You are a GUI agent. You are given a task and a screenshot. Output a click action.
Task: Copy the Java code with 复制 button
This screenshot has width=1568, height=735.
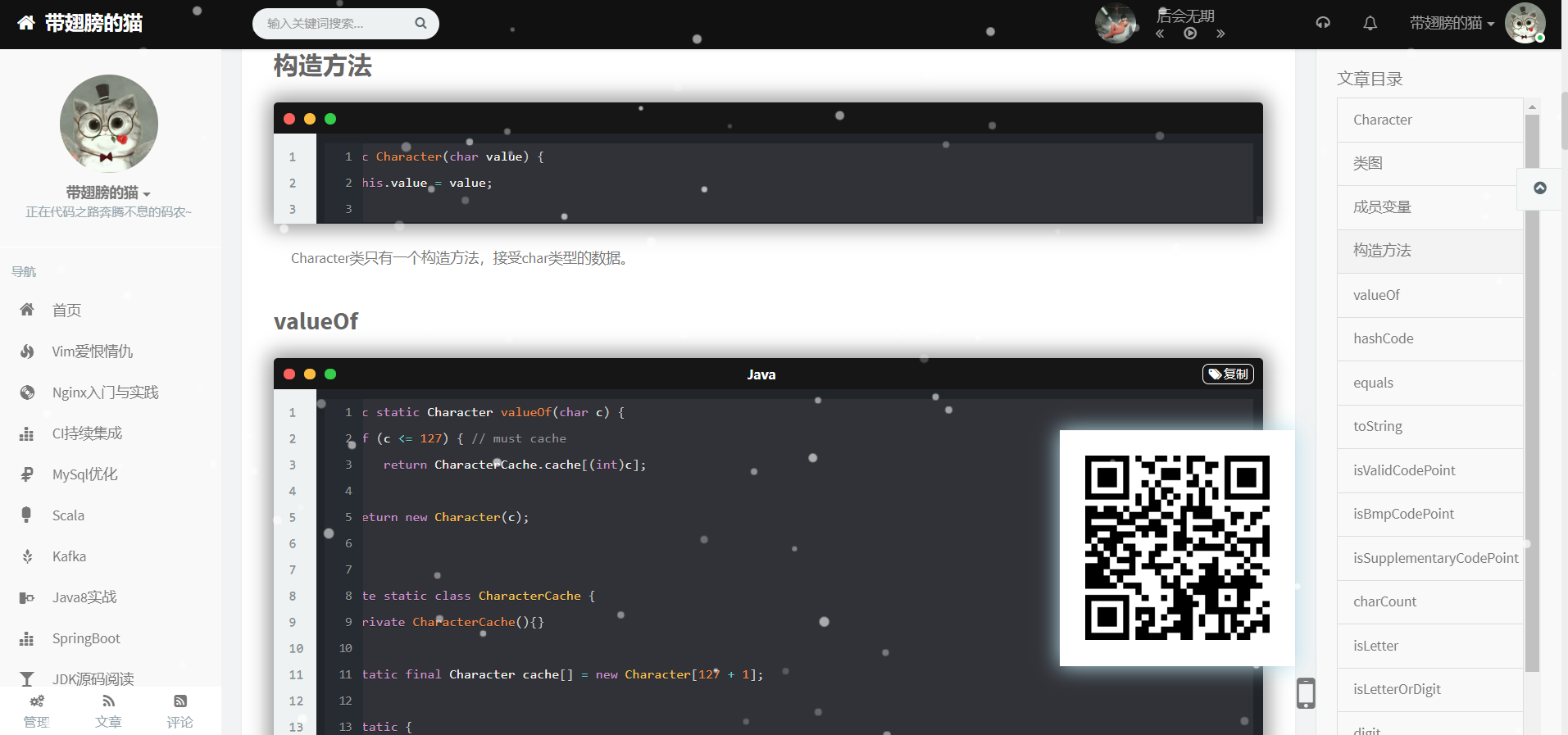(1228, 374)
